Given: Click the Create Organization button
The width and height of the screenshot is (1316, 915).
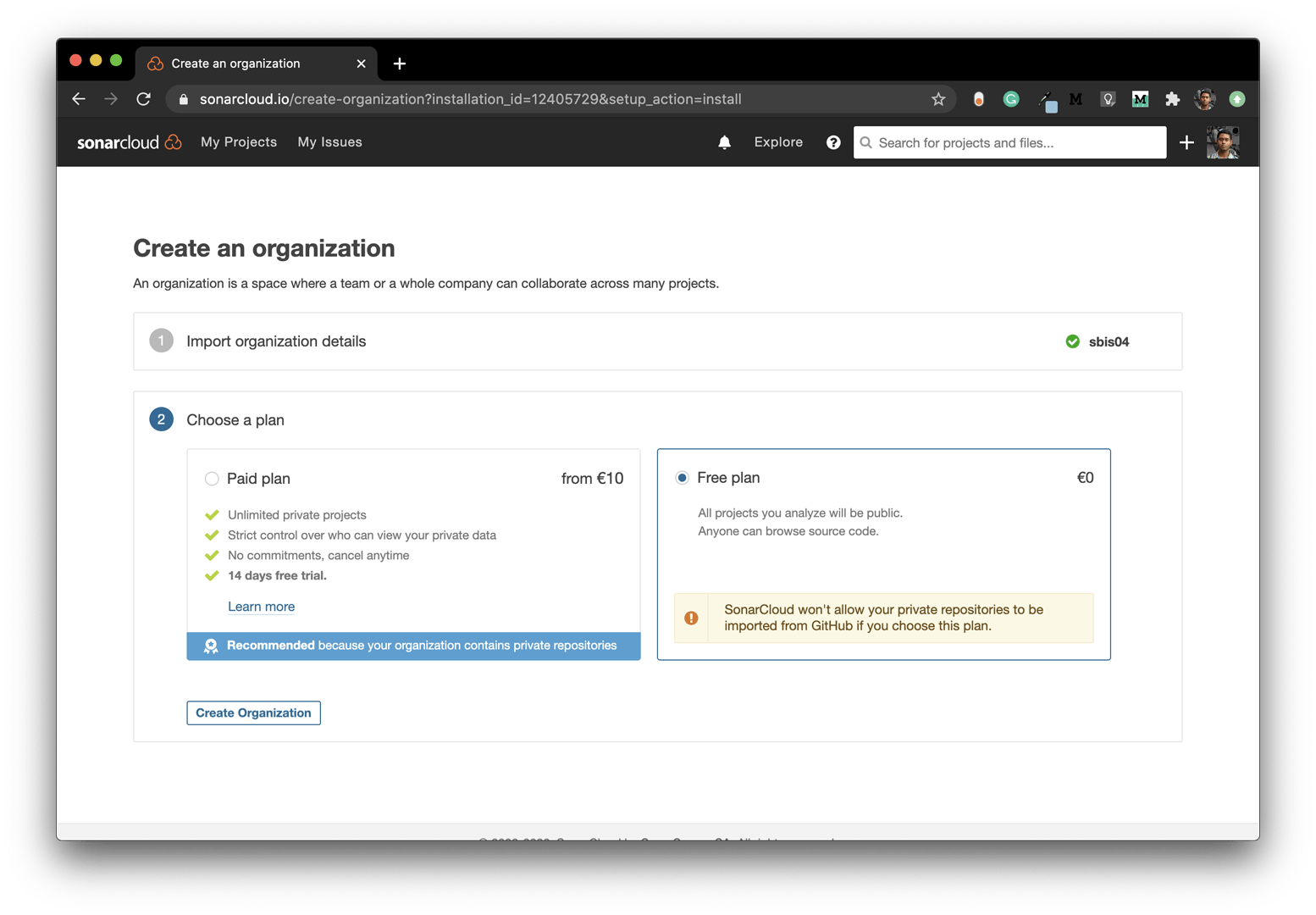Looking at the screenshot, I should tap(253, 713).
